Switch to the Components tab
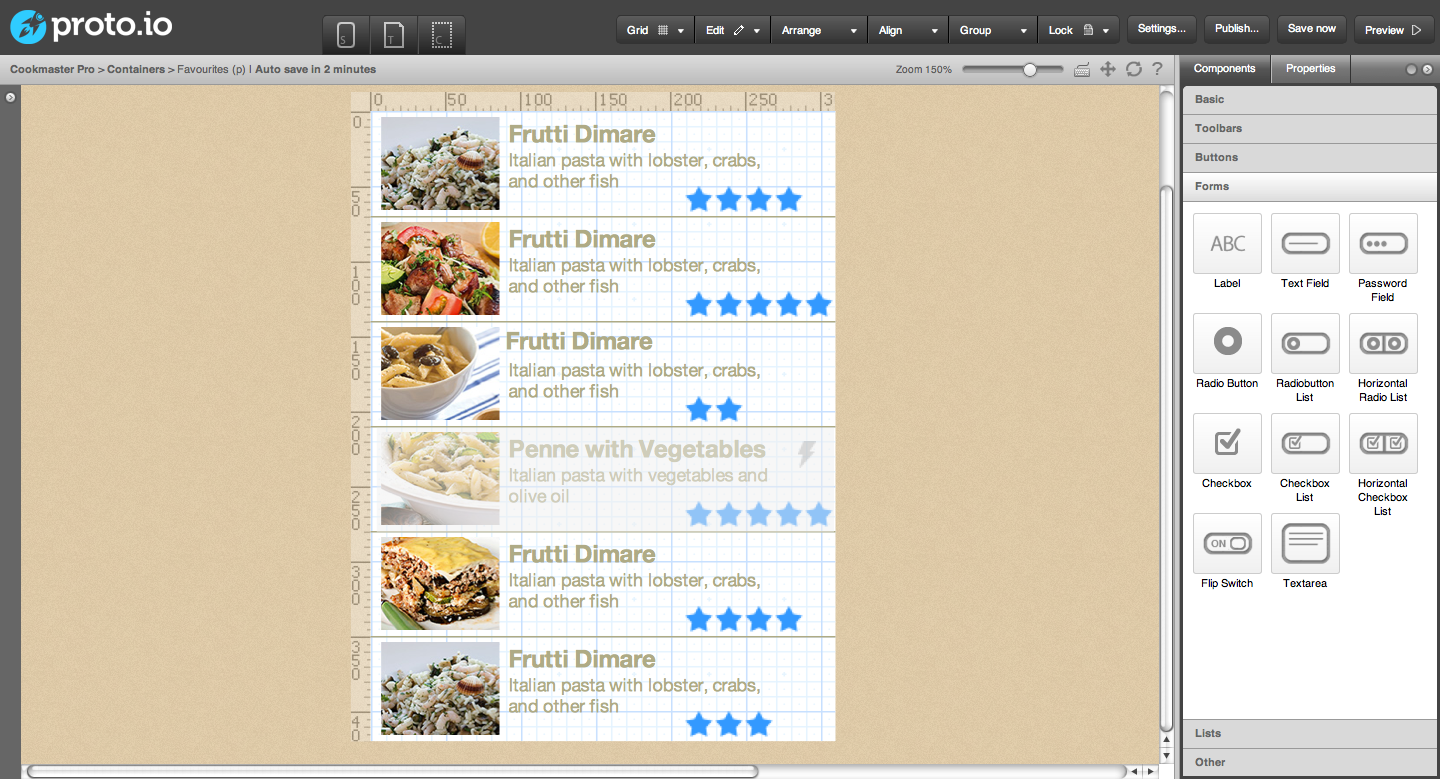The image size is (1440, 779). (x=1225, y=69)
